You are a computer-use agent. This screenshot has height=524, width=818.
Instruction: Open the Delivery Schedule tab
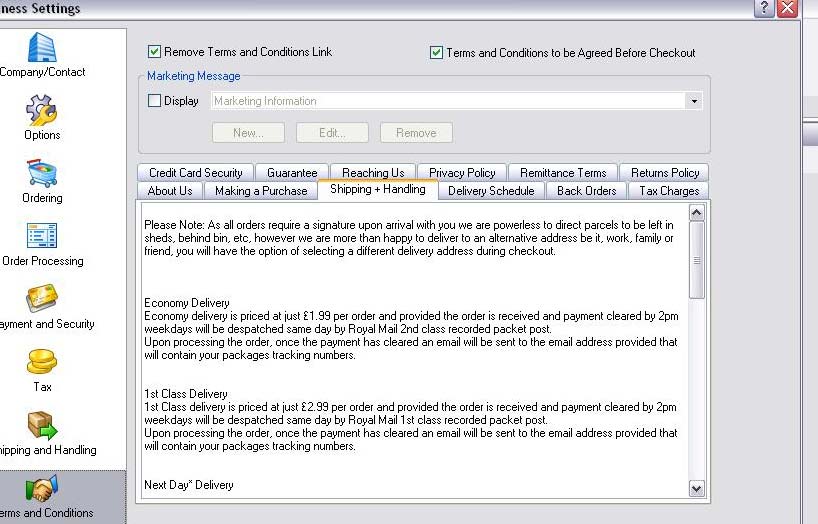tap(491, 191)
